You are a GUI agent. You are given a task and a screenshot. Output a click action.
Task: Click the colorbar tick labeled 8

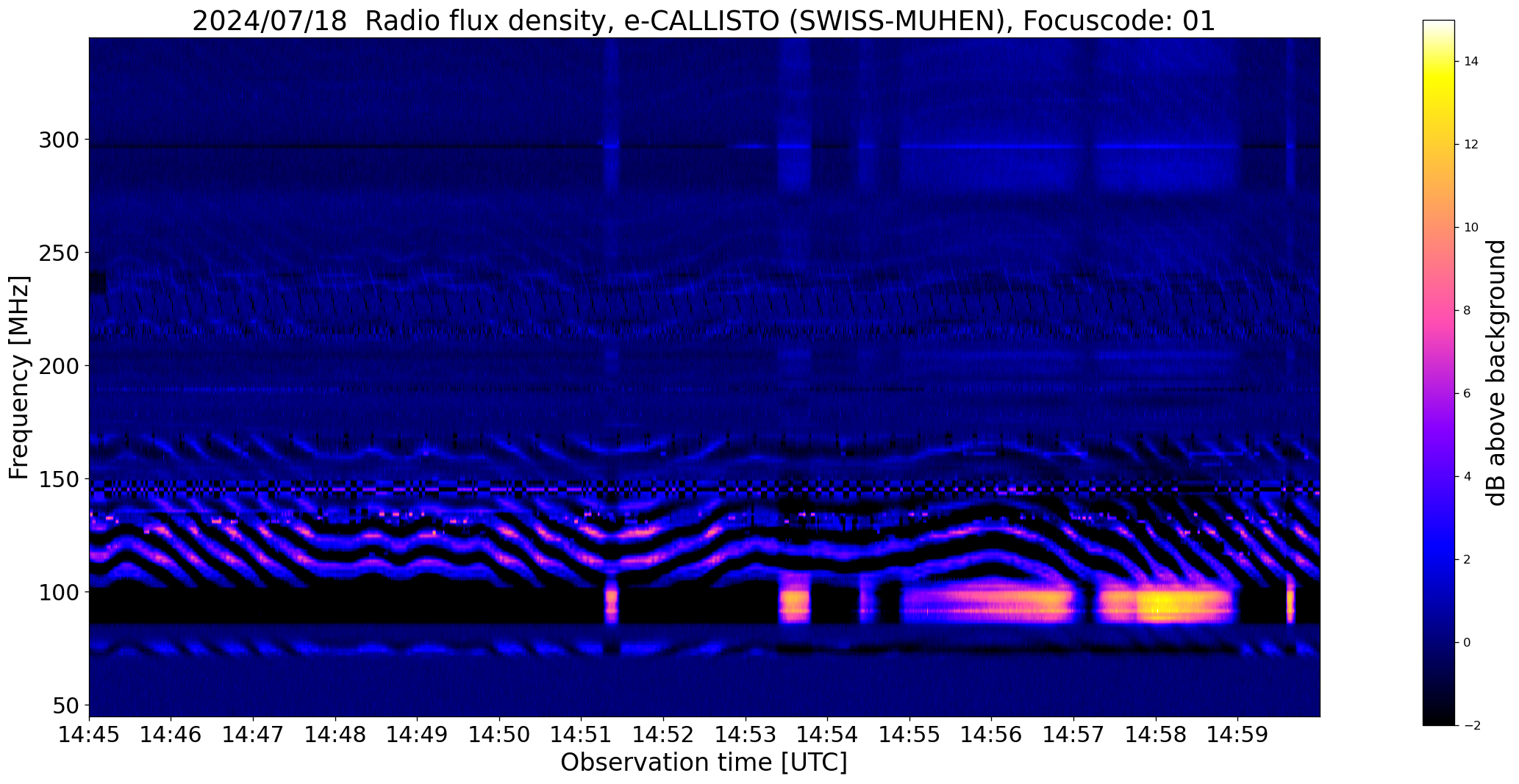(1467, 311)
